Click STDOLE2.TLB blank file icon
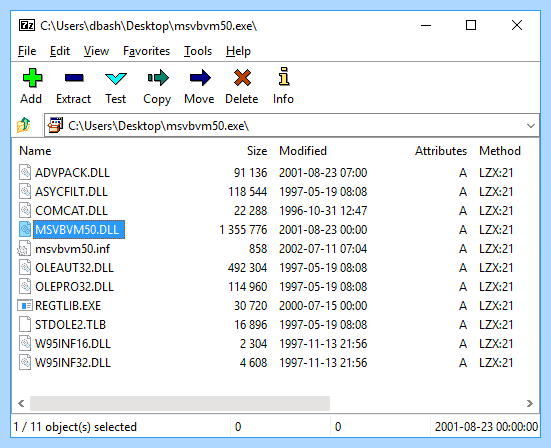 [x=25, y=324]
